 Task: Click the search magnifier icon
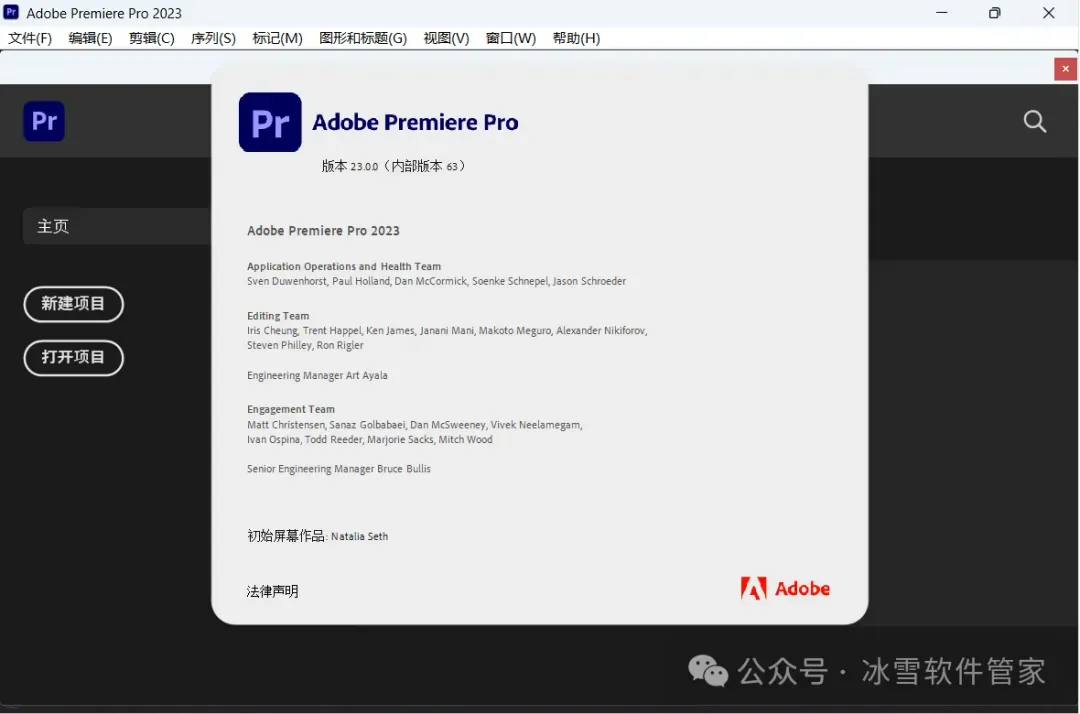pos(1035,122)
